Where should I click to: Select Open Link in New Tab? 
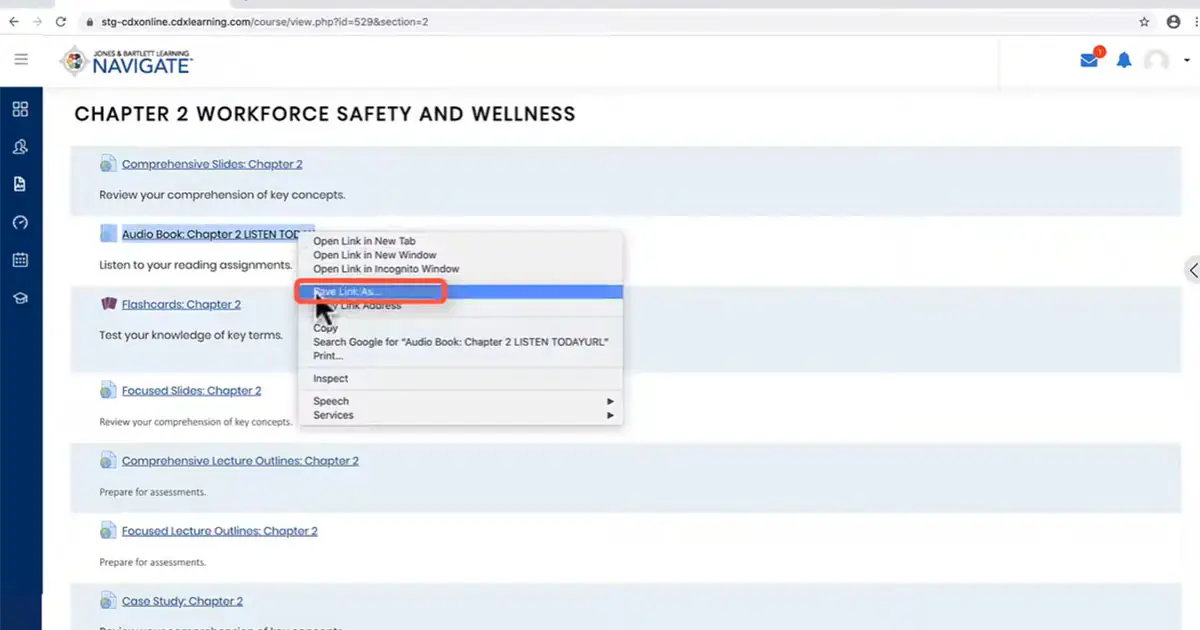point(364,241)
